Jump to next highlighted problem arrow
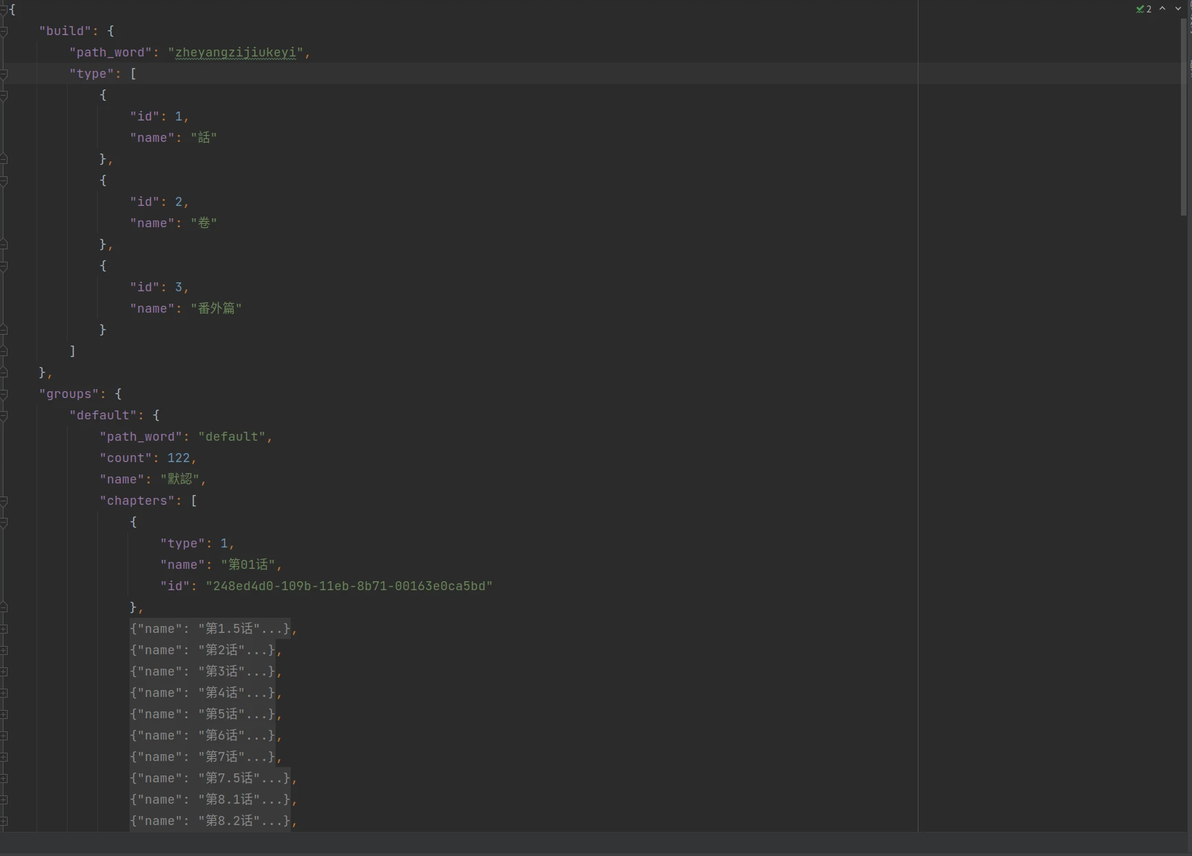The image size is (1192, 856). coord(1178,8)
